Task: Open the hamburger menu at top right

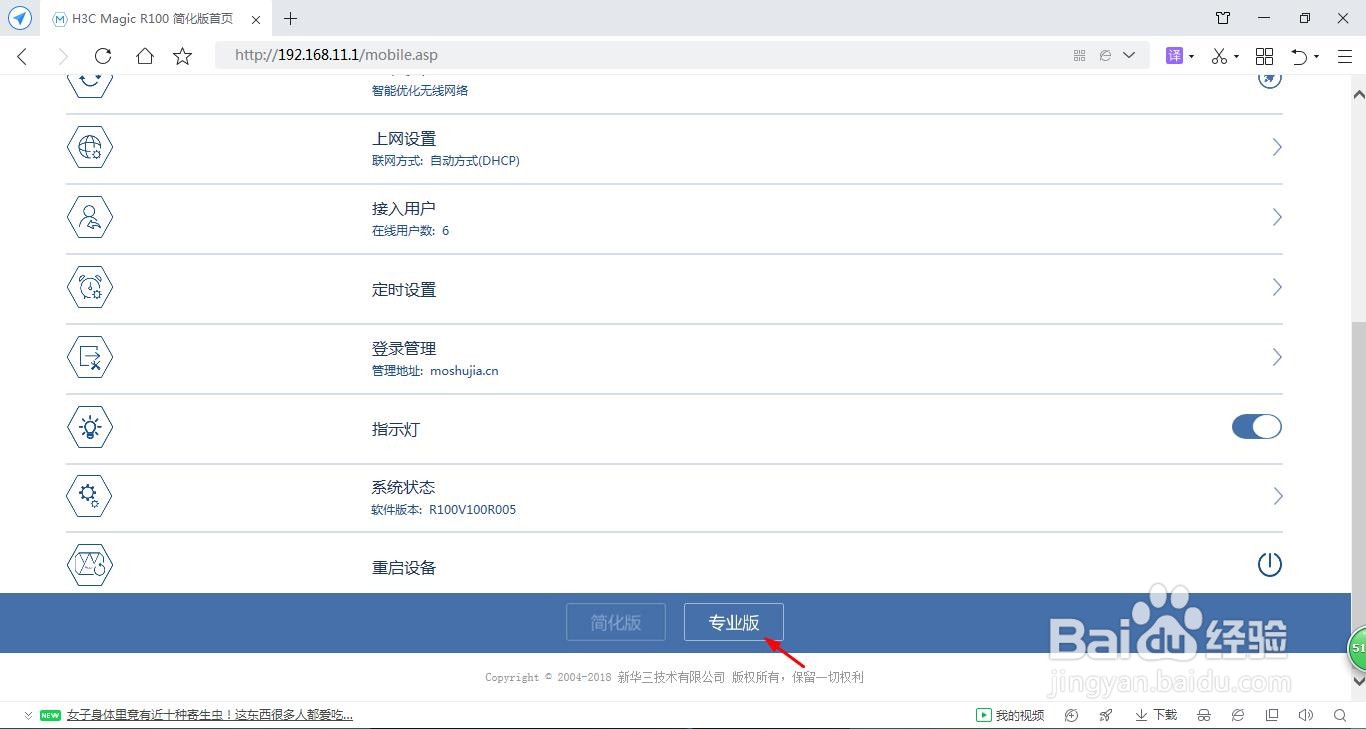Action: pos(1345,55)
